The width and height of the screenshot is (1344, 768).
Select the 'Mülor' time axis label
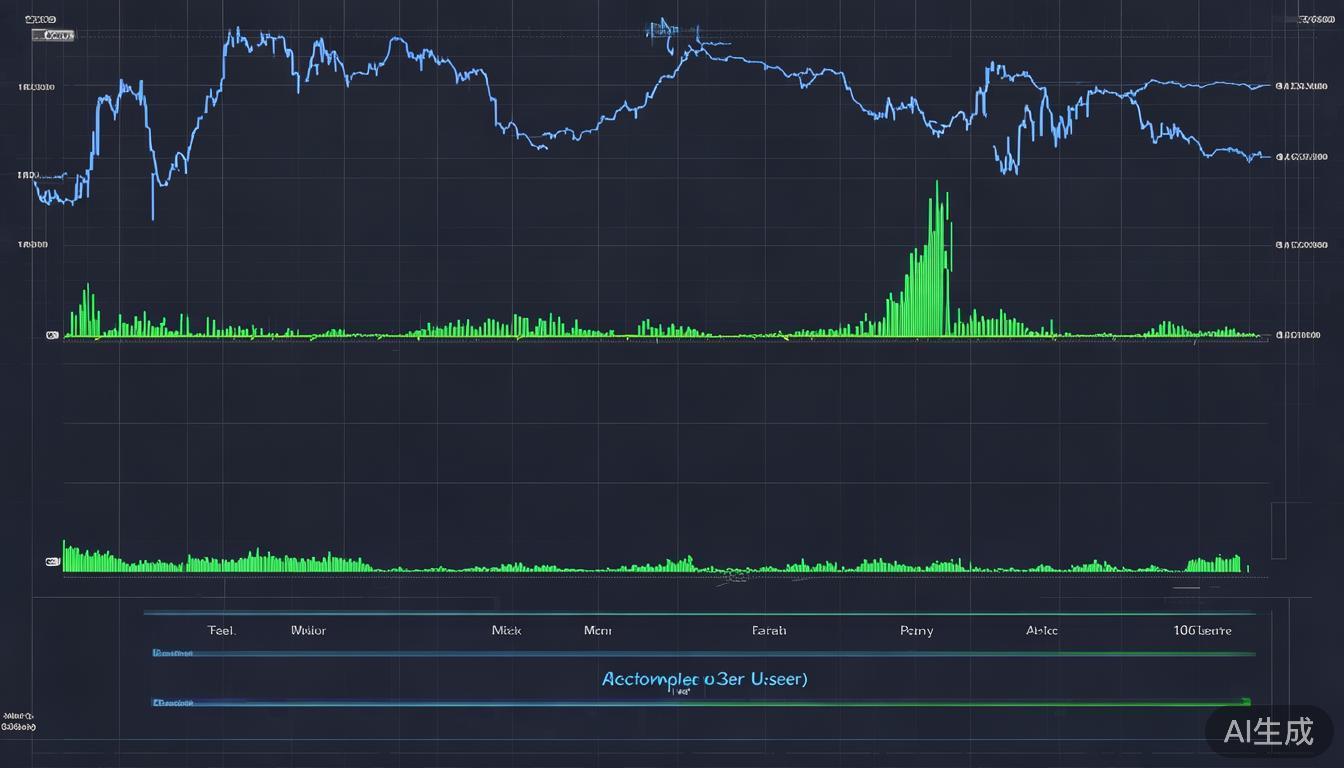click(x=308, y=630)
